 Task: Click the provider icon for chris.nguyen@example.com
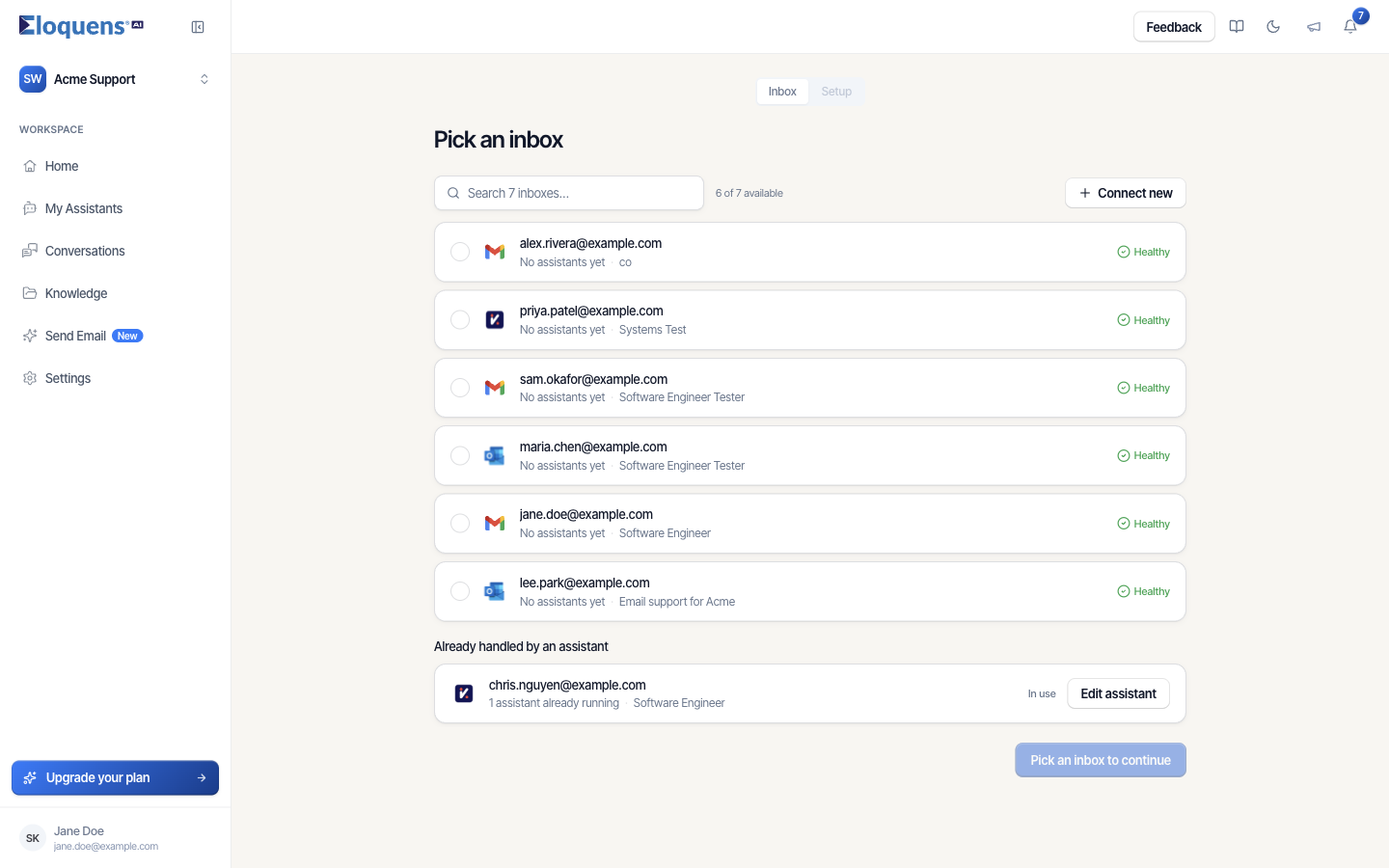464,693
